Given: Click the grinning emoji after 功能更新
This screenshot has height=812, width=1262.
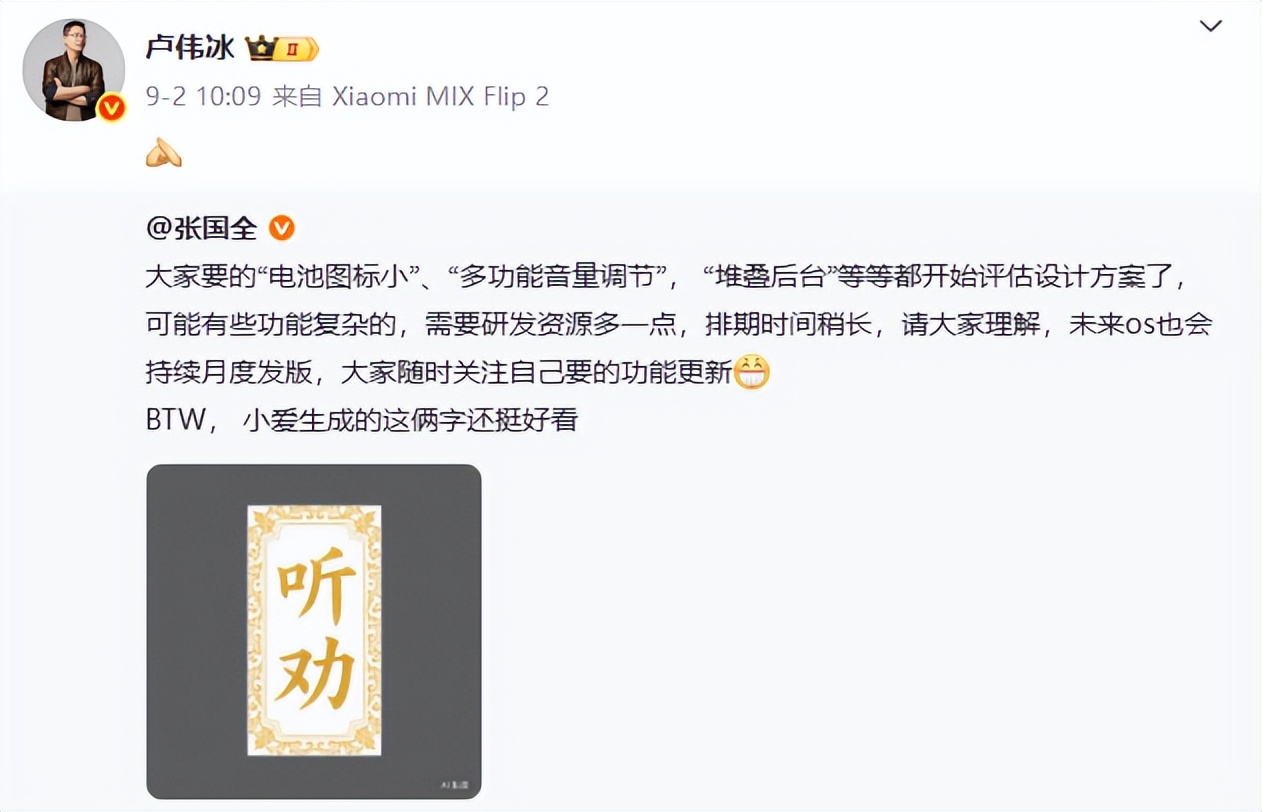Looking at the screenshot, I should click(752, 373).
